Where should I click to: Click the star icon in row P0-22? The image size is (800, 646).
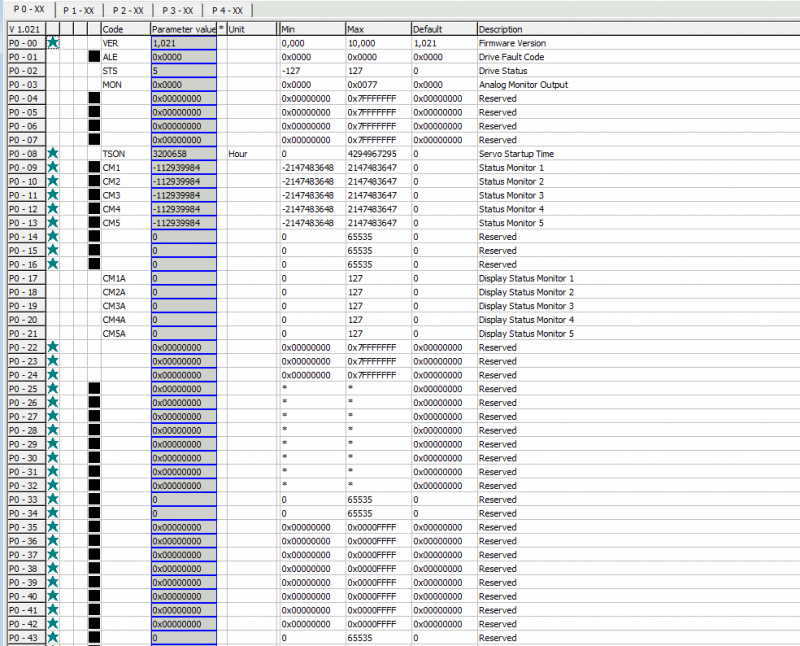pos(53,347)
